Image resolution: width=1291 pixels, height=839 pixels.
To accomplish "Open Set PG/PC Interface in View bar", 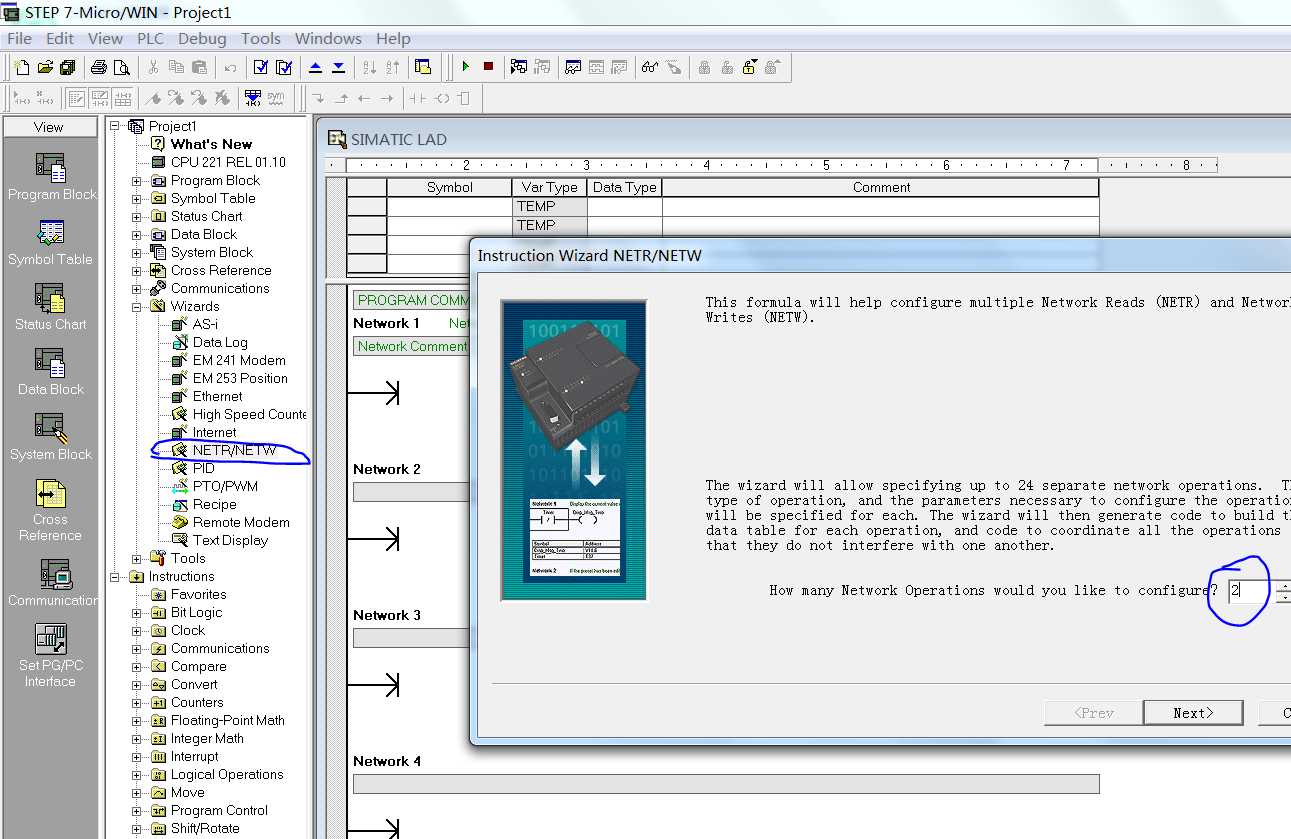I will tap(51, 656).
